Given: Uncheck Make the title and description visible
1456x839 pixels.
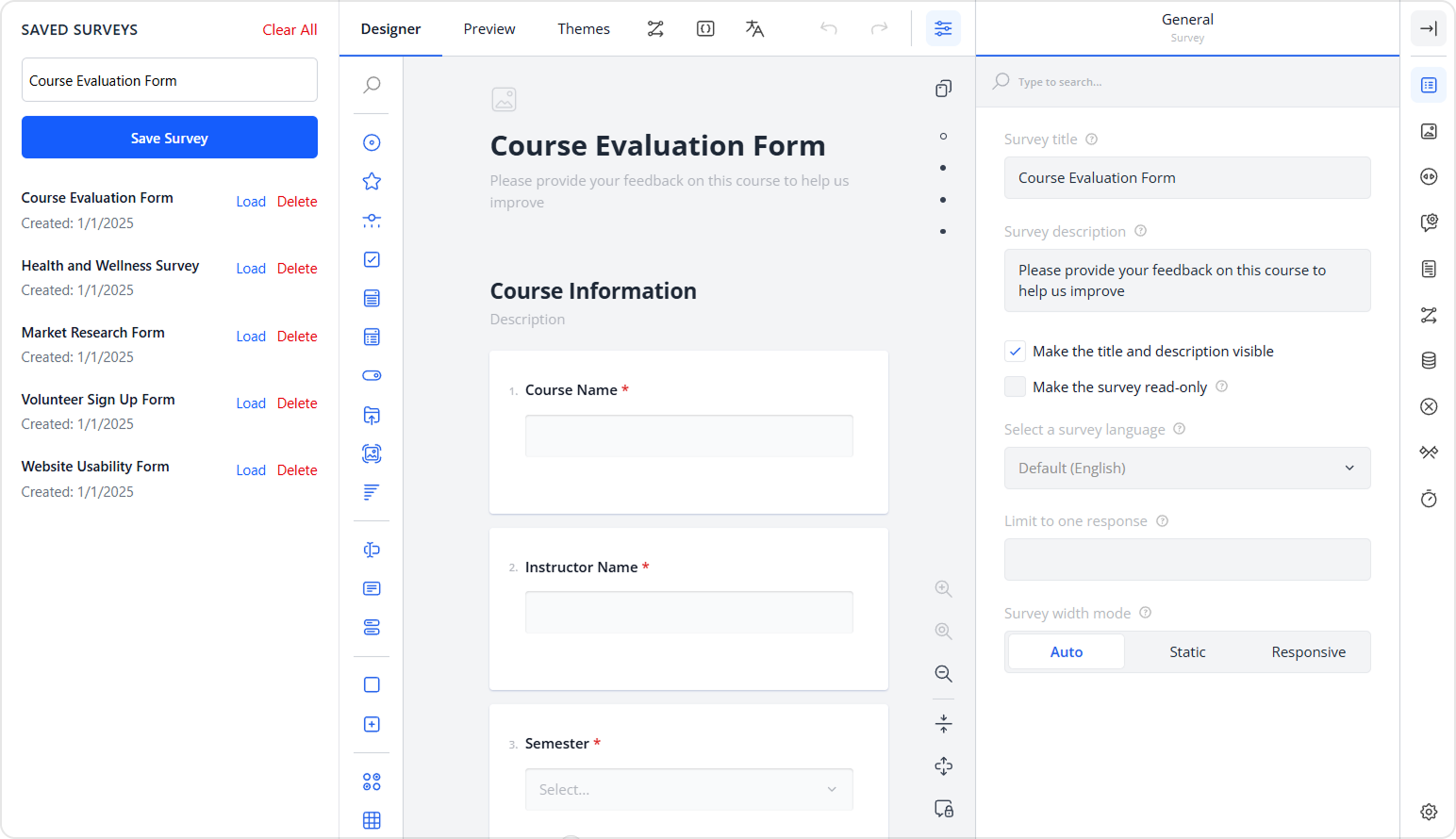Looking at the screenshot, I should (1015, 351).
